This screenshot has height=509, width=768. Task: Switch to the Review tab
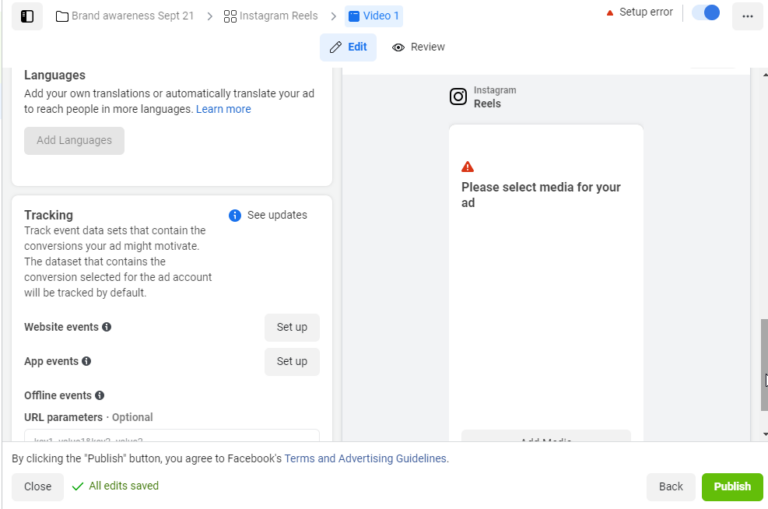click(418, 47)
